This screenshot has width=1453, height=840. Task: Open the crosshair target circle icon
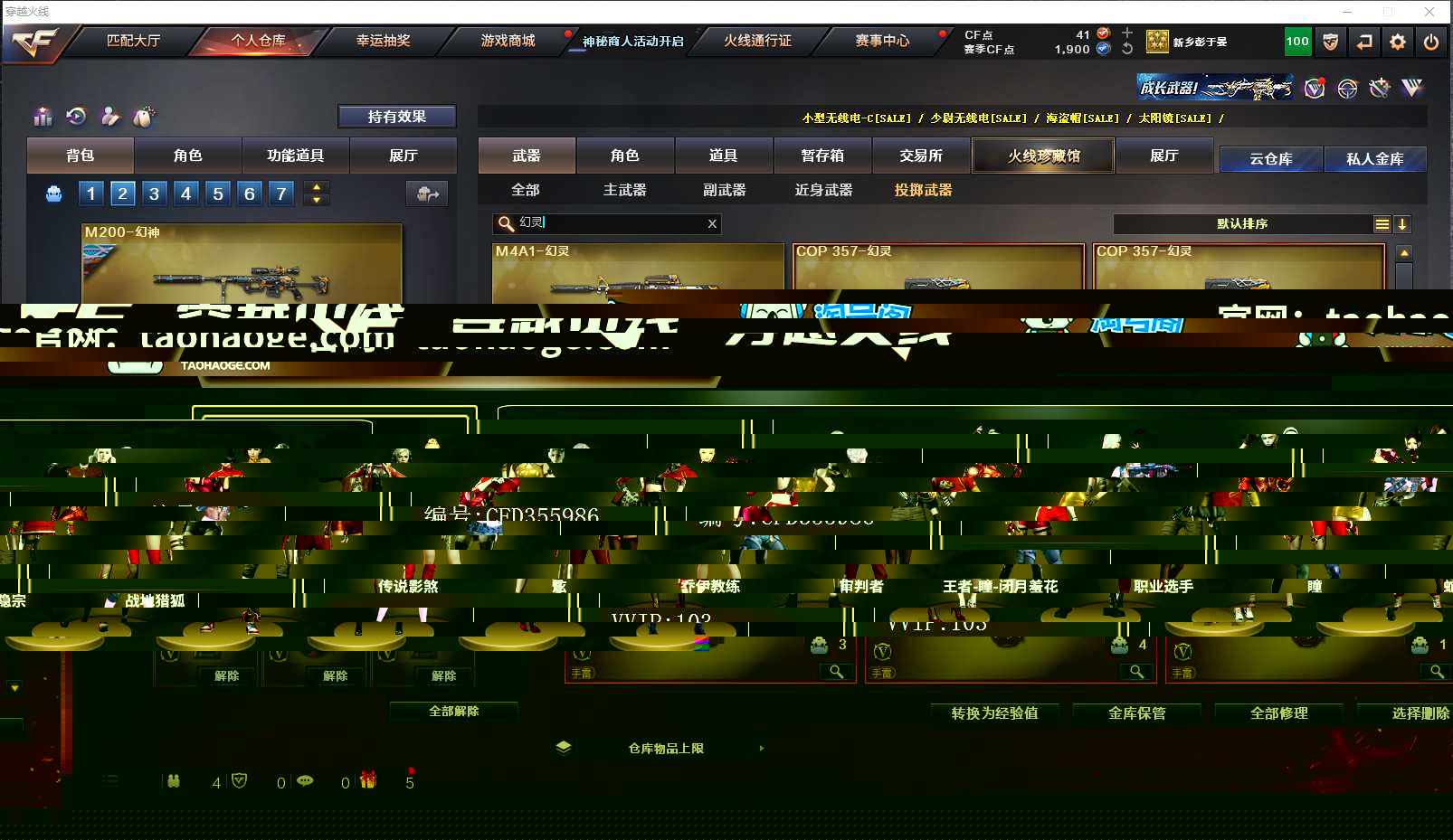1347,88
